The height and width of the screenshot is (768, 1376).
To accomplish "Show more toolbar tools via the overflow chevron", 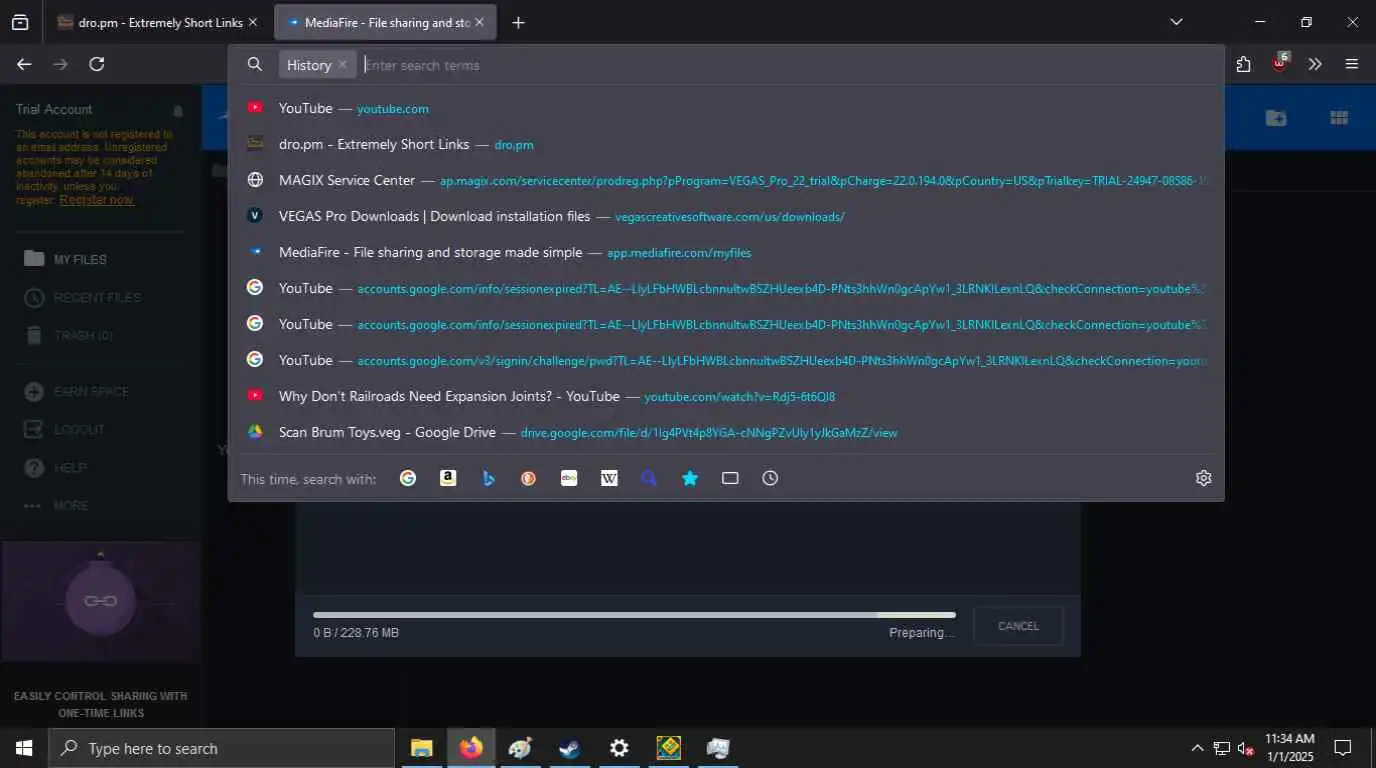I will click(1315, 64).
